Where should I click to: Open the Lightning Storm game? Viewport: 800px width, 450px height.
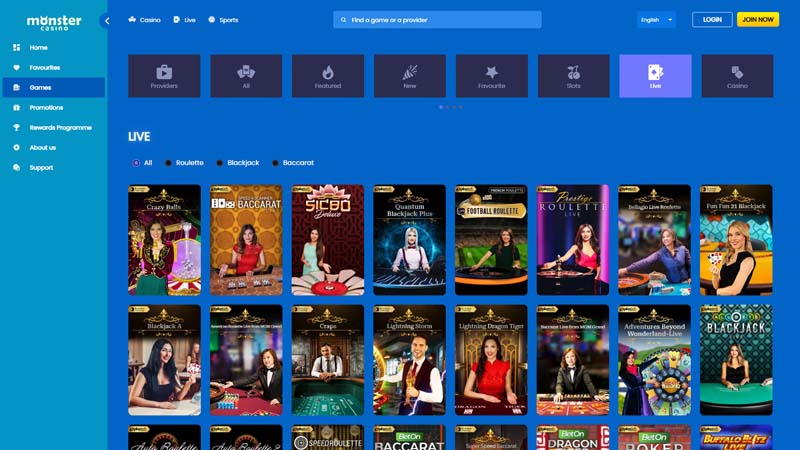point(409,360)
